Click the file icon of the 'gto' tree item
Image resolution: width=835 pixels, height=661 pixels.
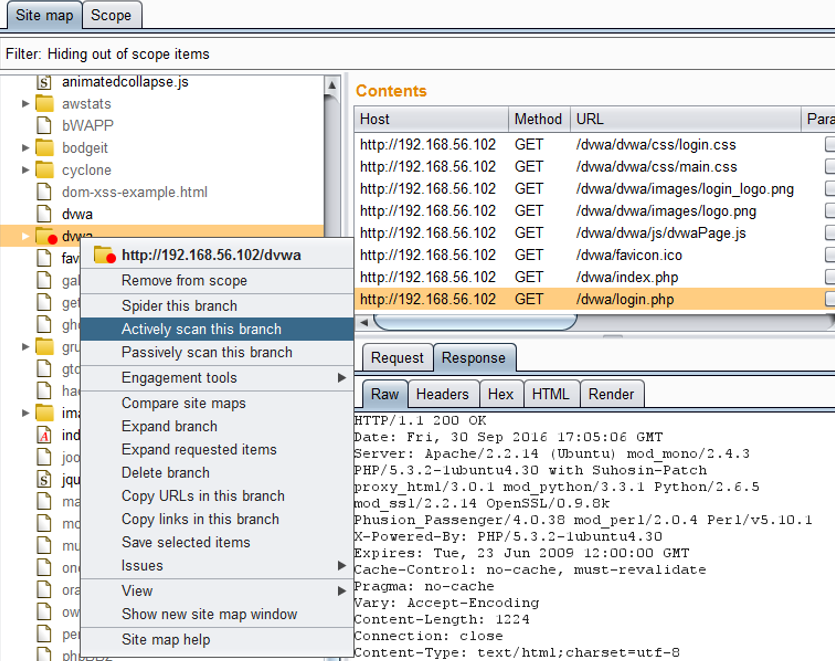[x=44, y=369]
